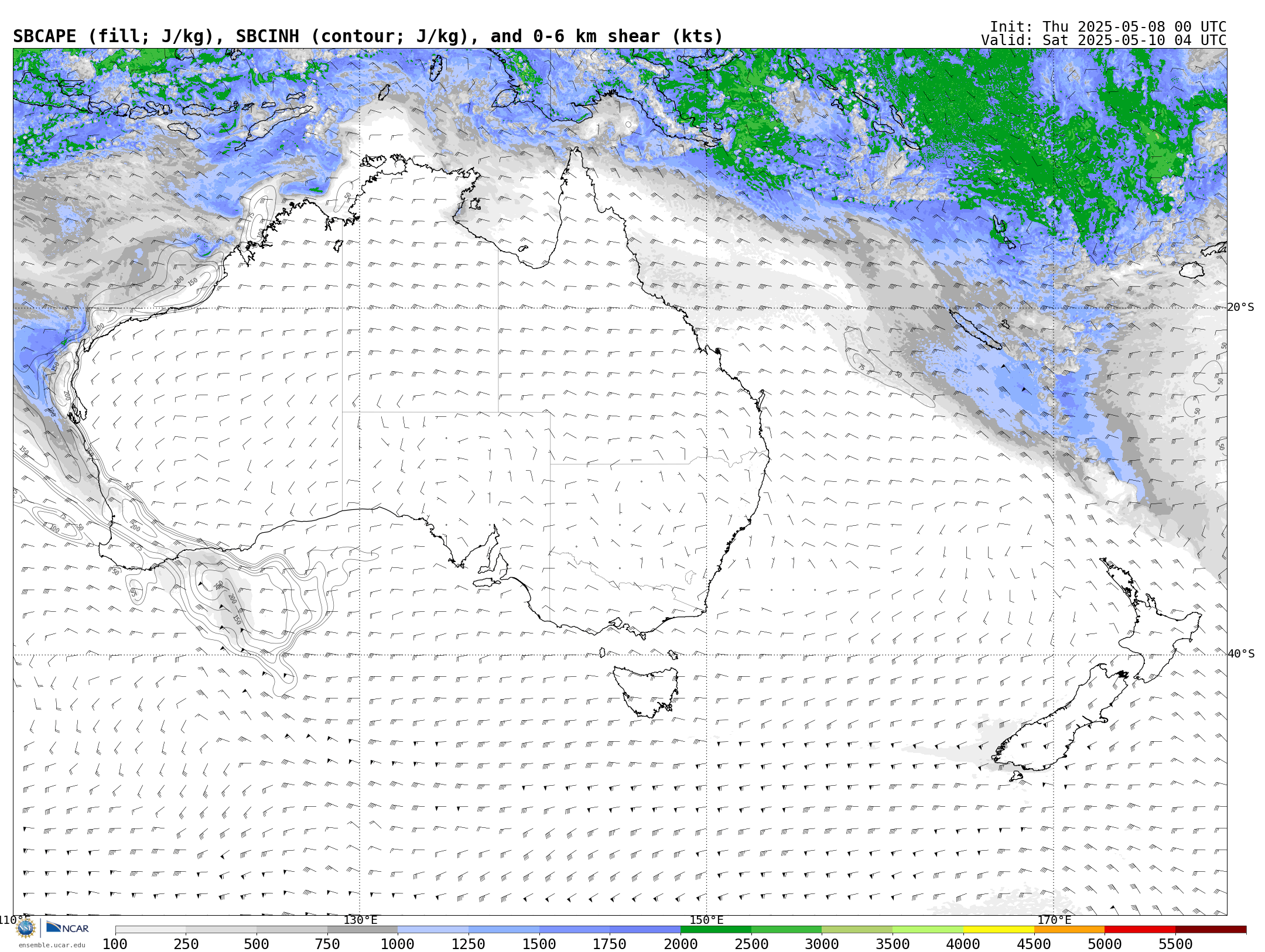Screen dimensions: 1265x952
Task: Click the 130°E longitude label
Action: click(360, 920)
